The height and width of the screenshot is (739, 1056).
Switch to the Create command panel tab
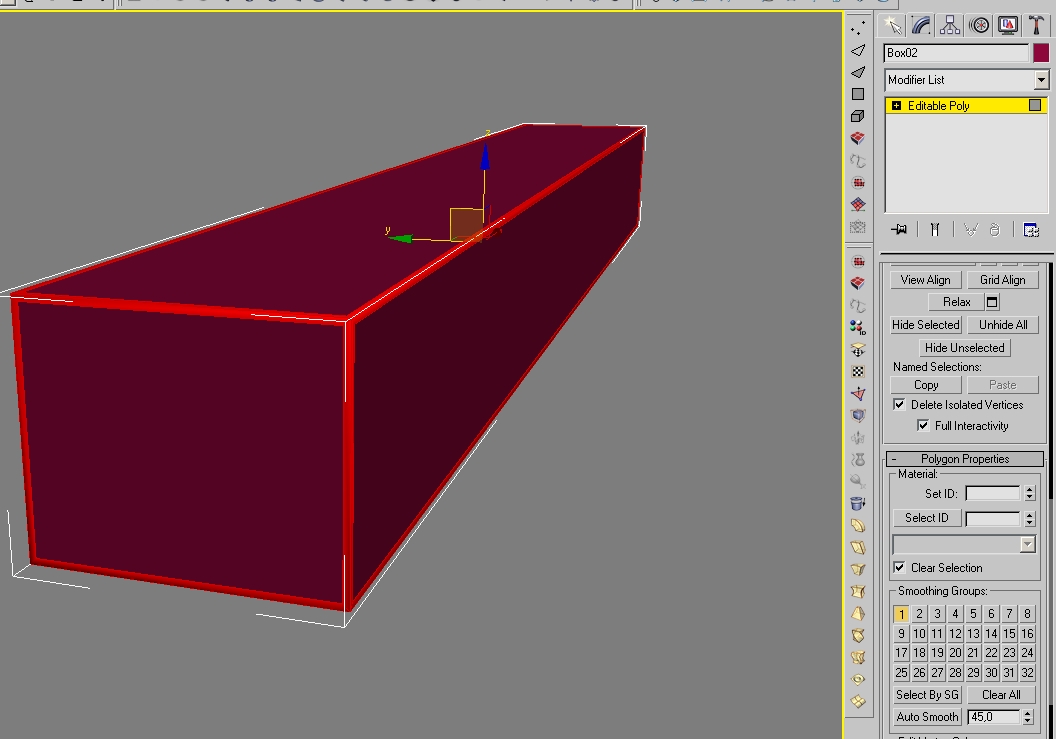[893, 26]
